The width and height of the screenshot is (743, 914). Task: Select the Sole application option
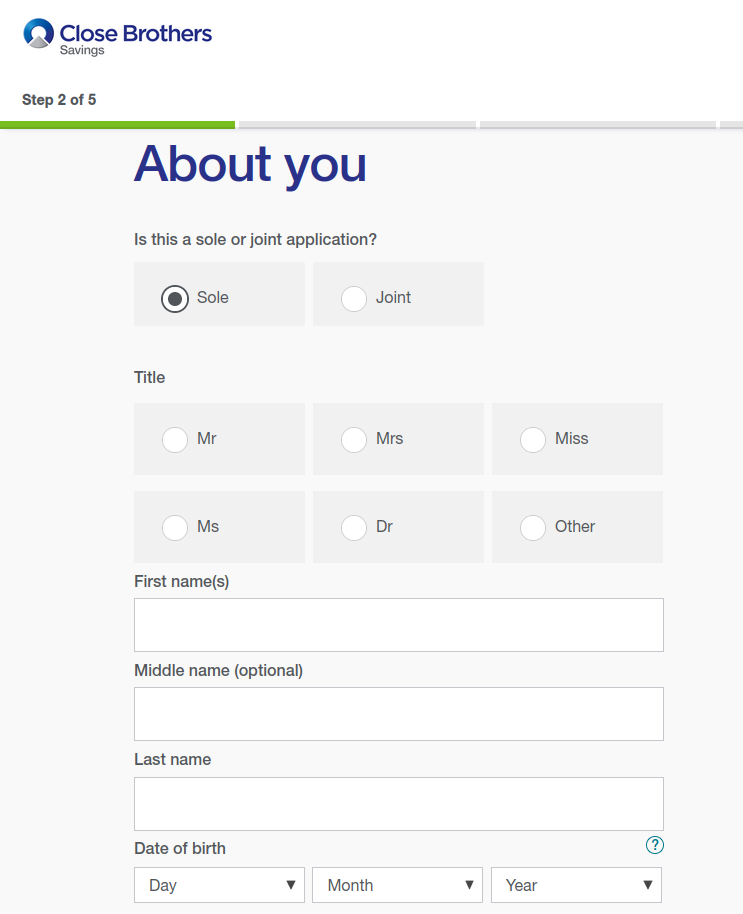tap(175, 298)
